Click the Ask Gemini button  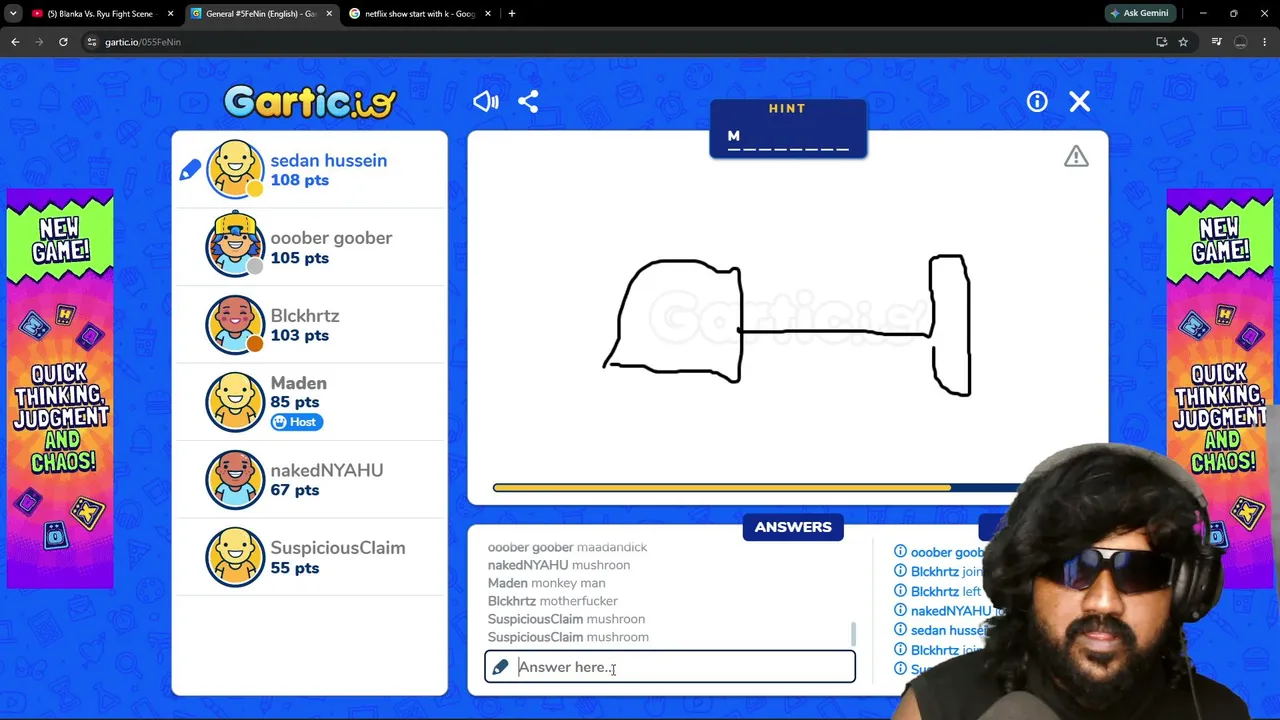(1139, 13)
